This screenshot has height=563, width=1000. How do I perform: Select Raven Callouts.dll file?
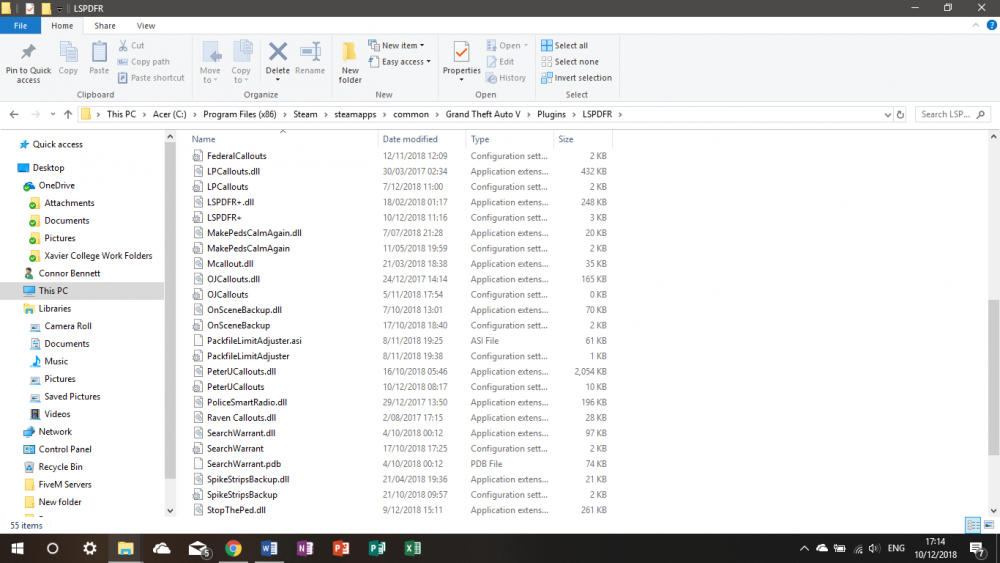[x=241, y=418]
